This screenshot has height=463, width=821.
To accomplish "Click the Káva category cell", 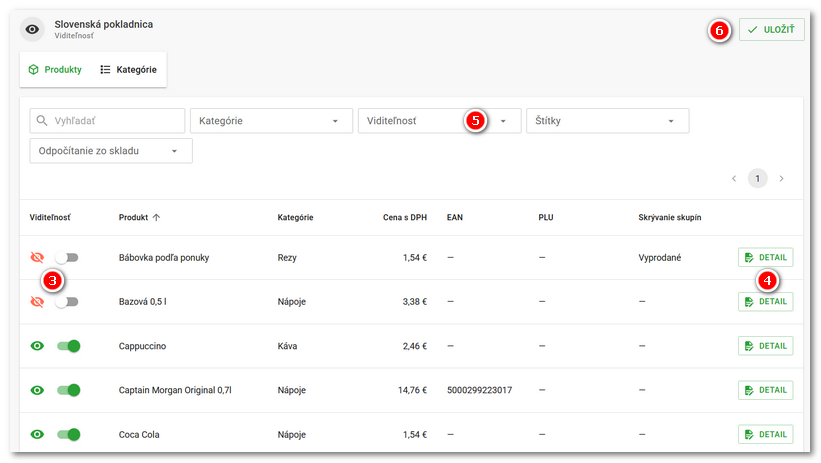I will (287, 346).
